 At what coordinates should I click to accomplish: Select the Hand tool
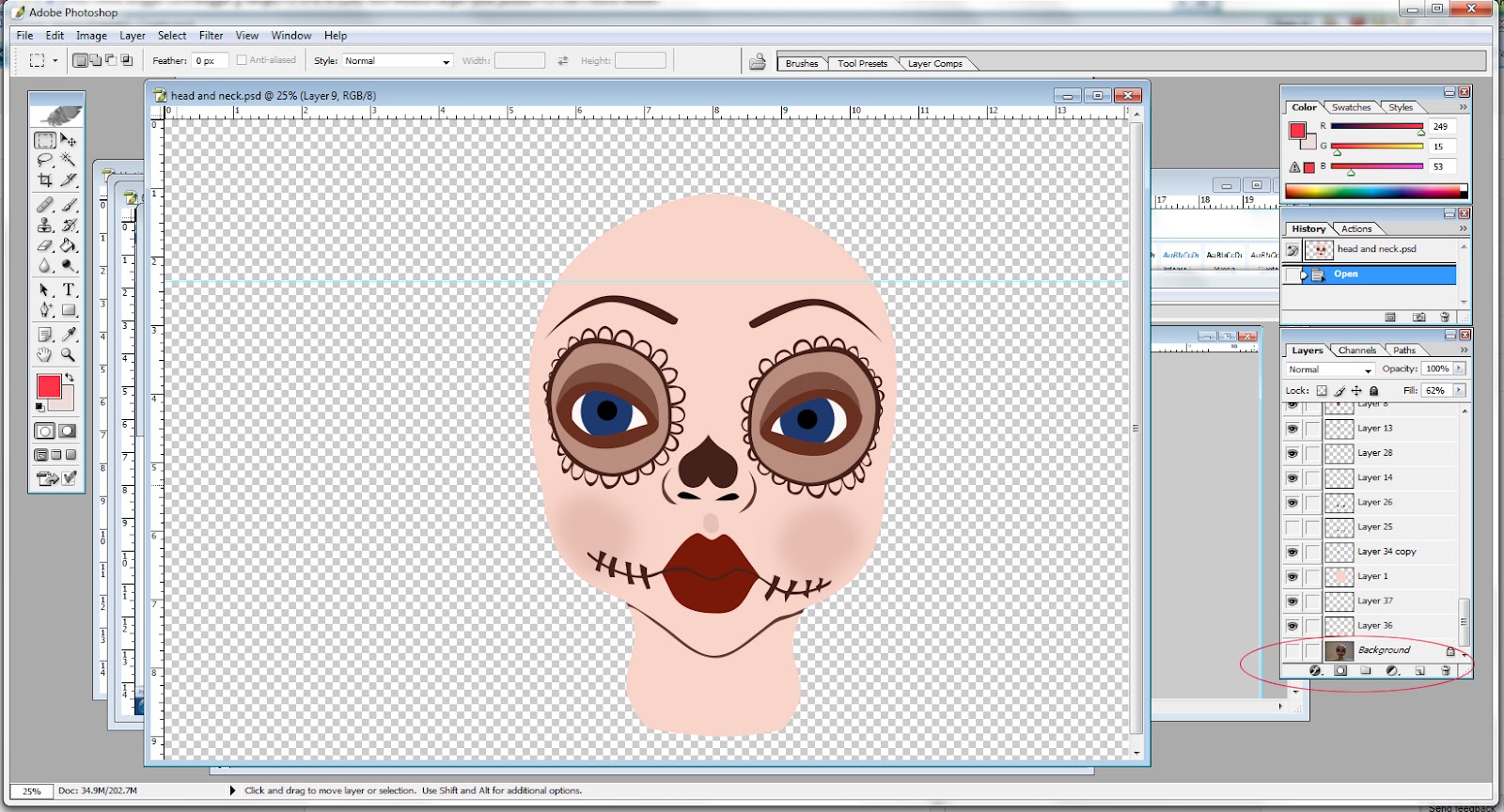pos(44,354)
